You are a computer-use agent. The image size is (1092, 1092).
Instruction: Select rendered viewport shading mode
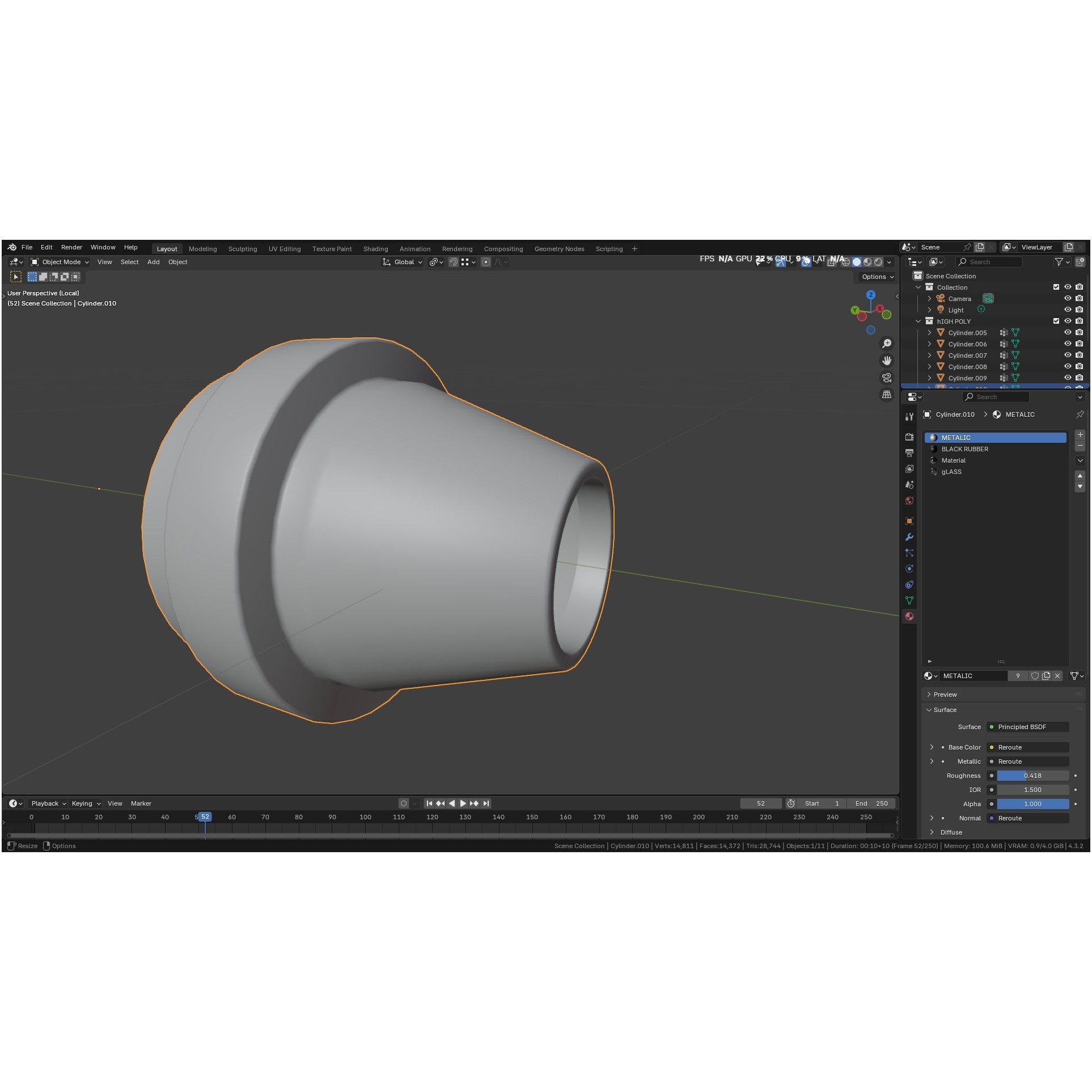pos(878,262)
